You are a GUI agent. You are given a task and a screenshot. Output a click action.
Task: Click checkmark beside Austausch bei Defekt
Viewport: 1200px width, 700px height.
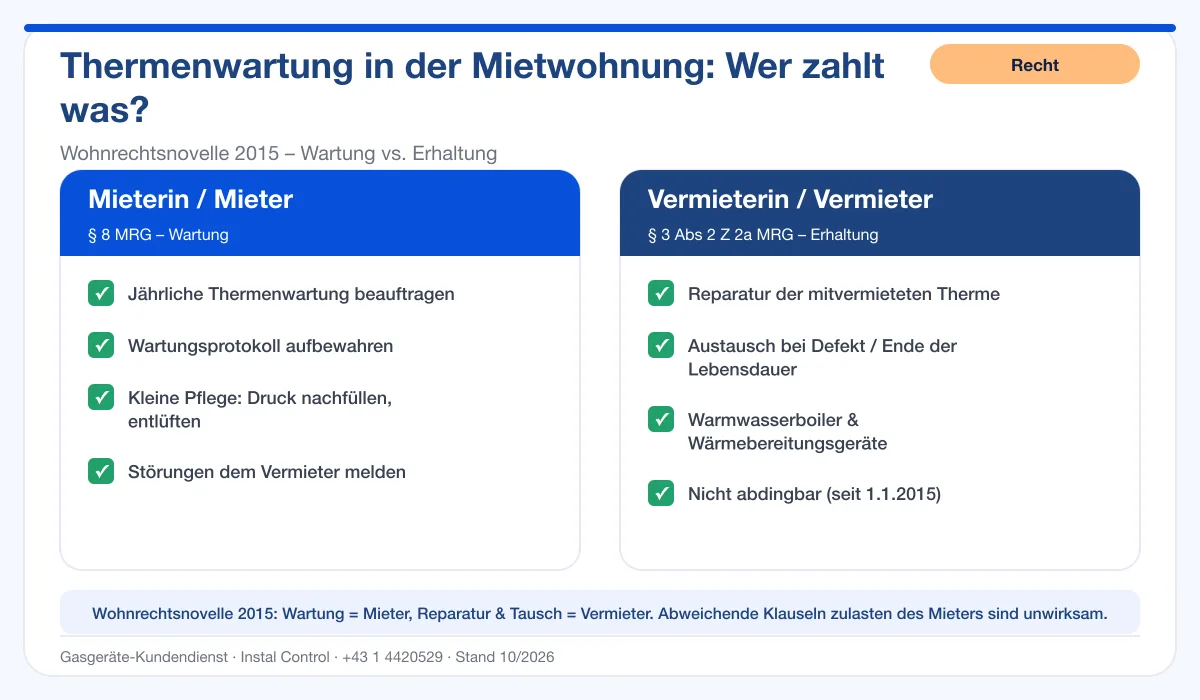point(661,345)
